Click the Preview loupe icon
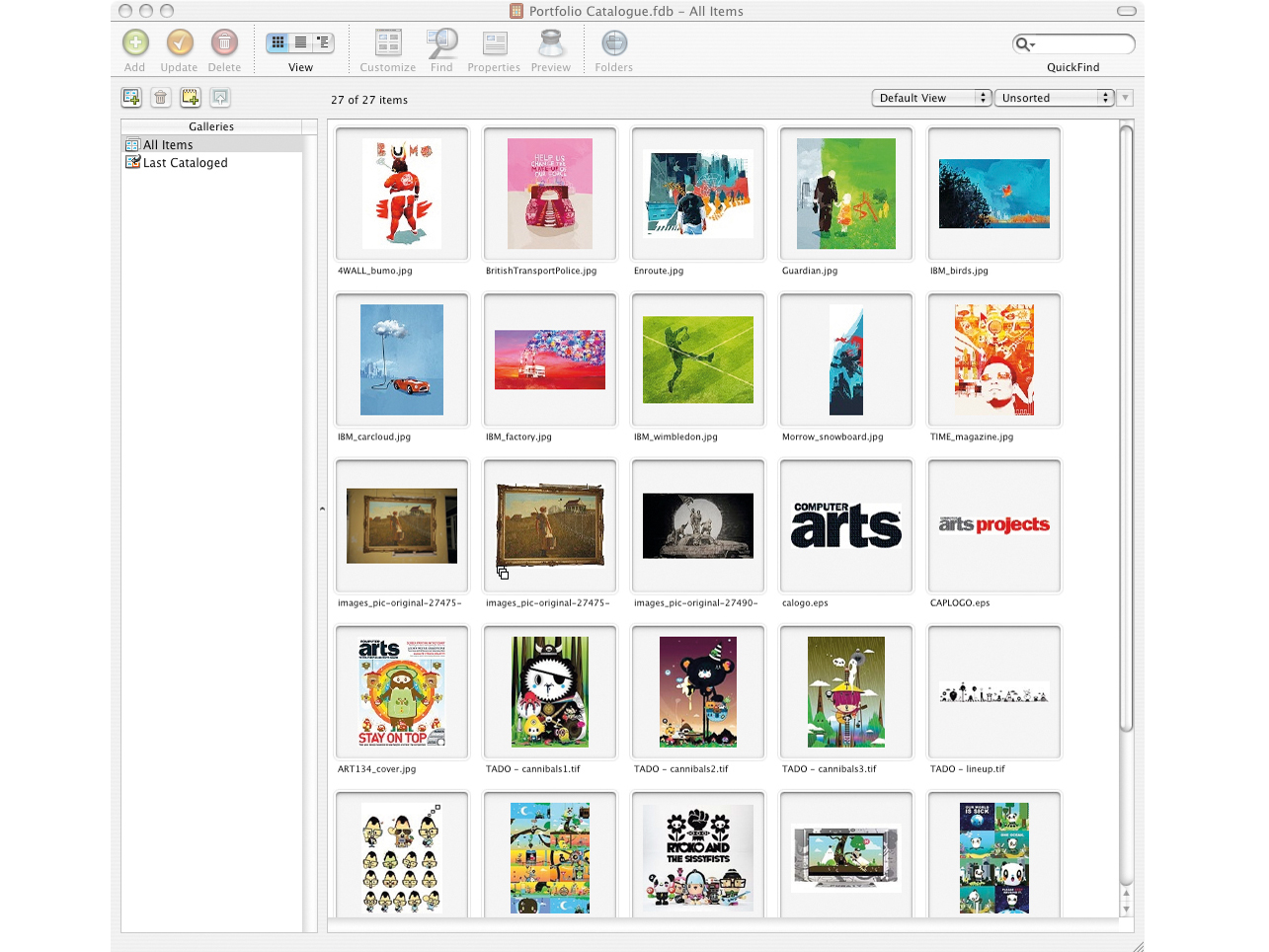 [x=551, y=42]
